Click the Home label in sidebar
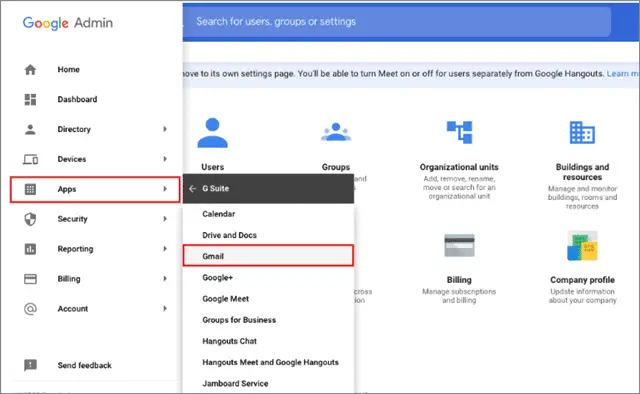640x394 pixels. [x=69, y=69]
